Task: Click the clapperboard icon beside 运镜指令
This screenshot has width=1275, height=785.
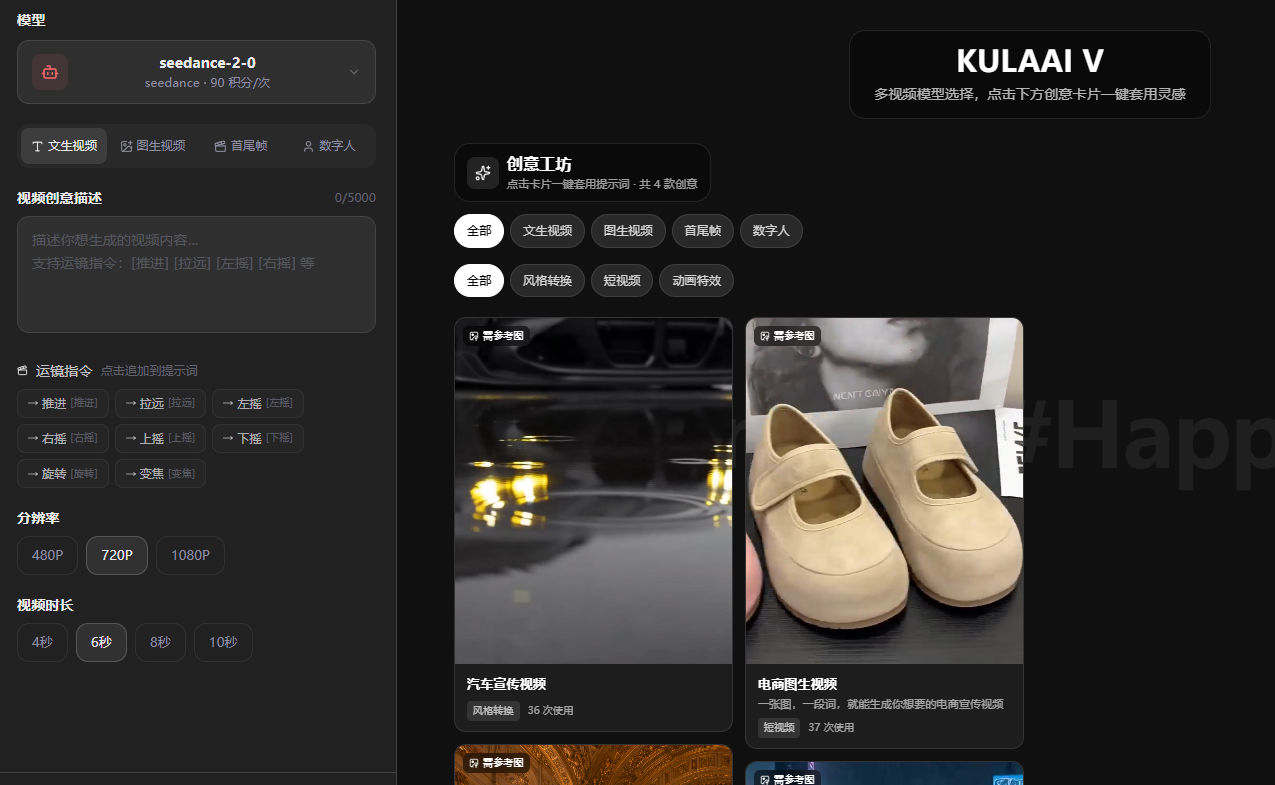Action: 23,371
